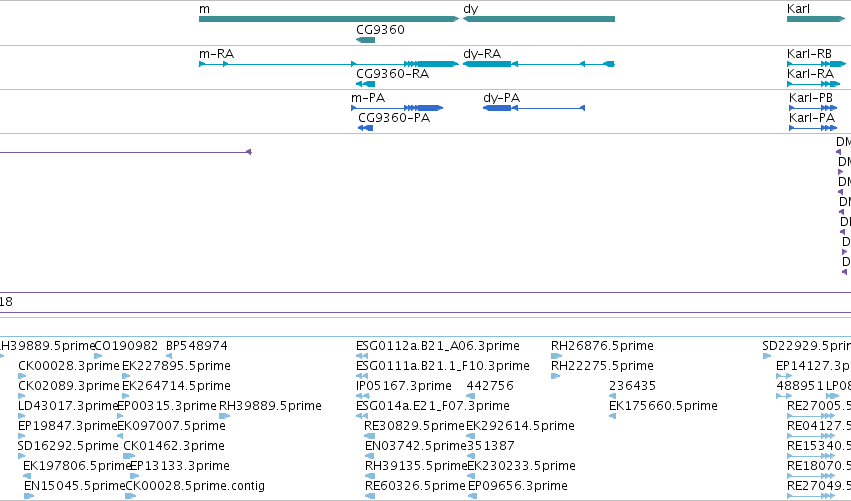
Task: Select the BP548974 EST label
Action: tap(196, 346)
